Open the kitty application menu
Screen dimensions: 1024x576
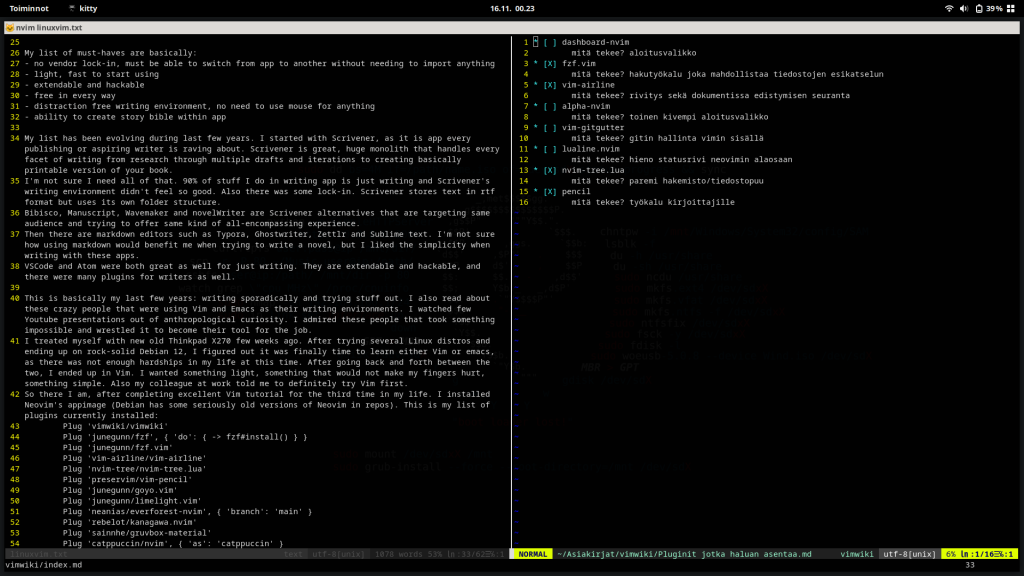point(83,8)
